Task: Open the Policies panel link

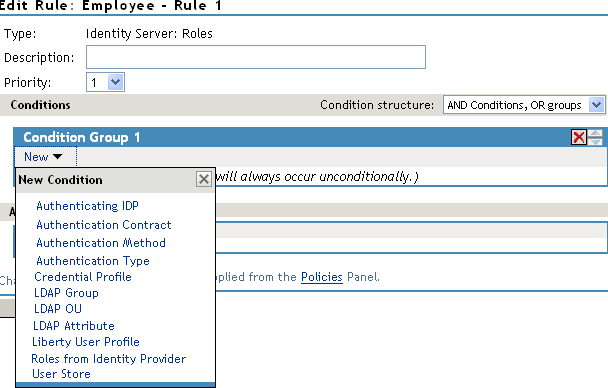Action: (322, 277)
